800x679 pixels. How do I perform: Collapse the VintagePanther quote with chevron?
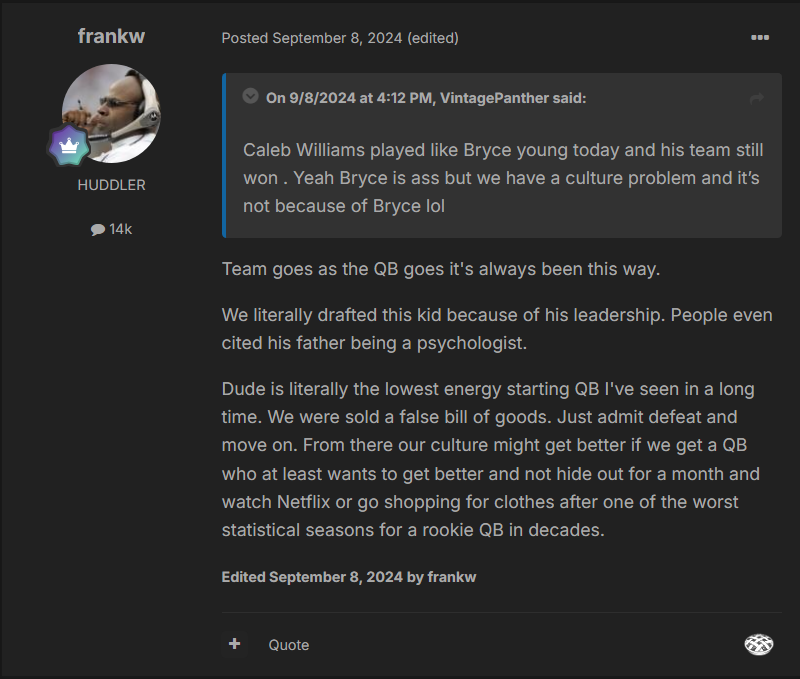(x=250, y=97)
